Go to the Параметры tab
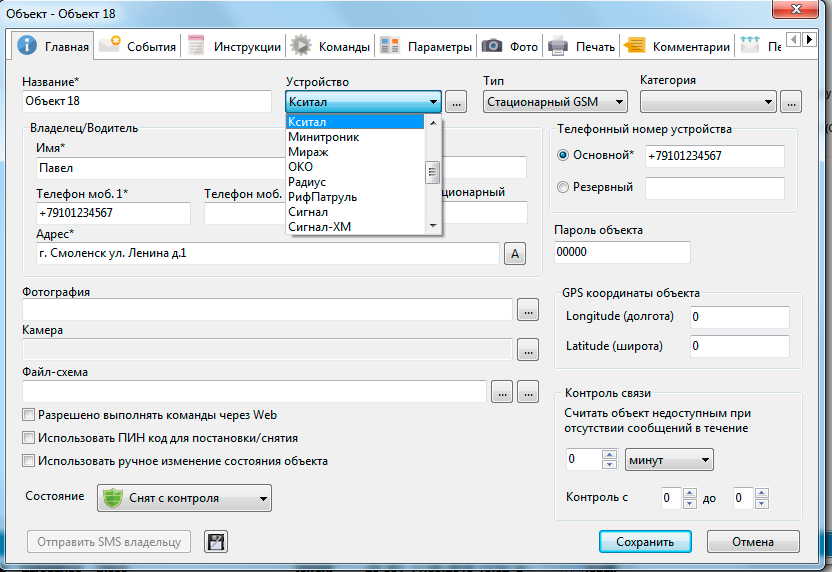Screen dimensions: 832x572 427,46
